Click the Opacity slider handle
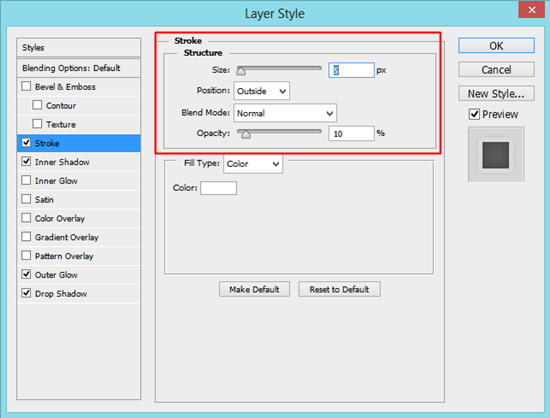The image size is (550, 418). [x=246, y=134]
